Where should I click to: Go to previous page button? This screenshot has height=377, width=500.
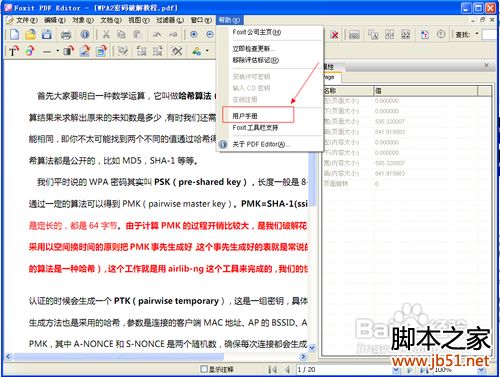pyautogui.click(x=287, y=369)
